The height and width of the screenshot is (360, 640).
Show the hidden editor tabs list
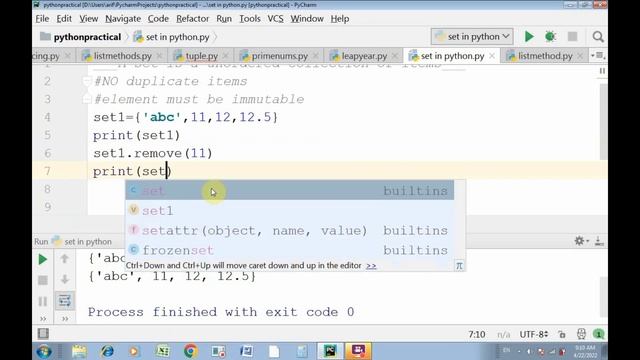click(x=598, y=56)
